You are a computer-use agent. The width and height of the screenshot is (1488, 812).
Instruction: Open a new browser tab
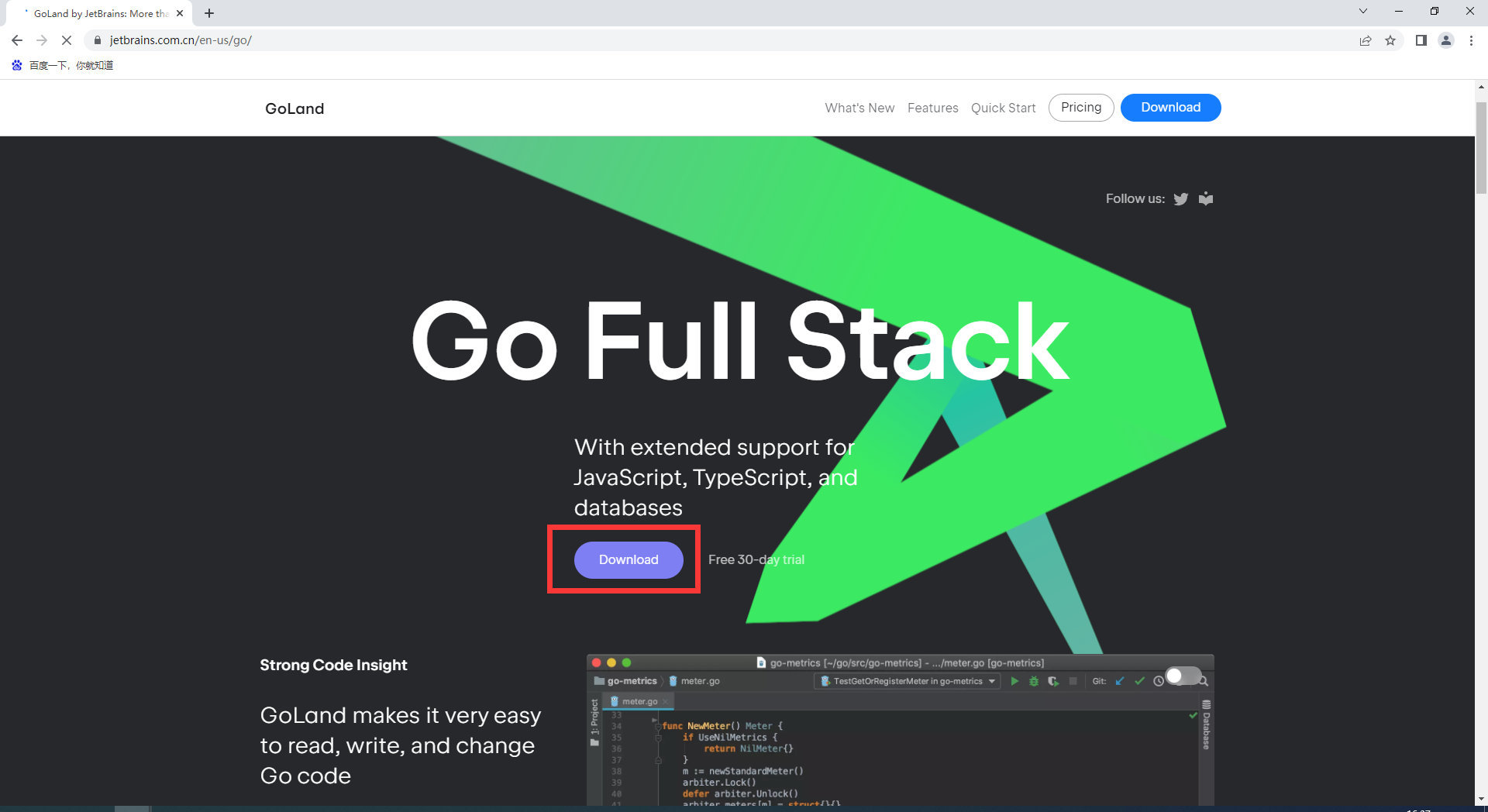[209, 13]
